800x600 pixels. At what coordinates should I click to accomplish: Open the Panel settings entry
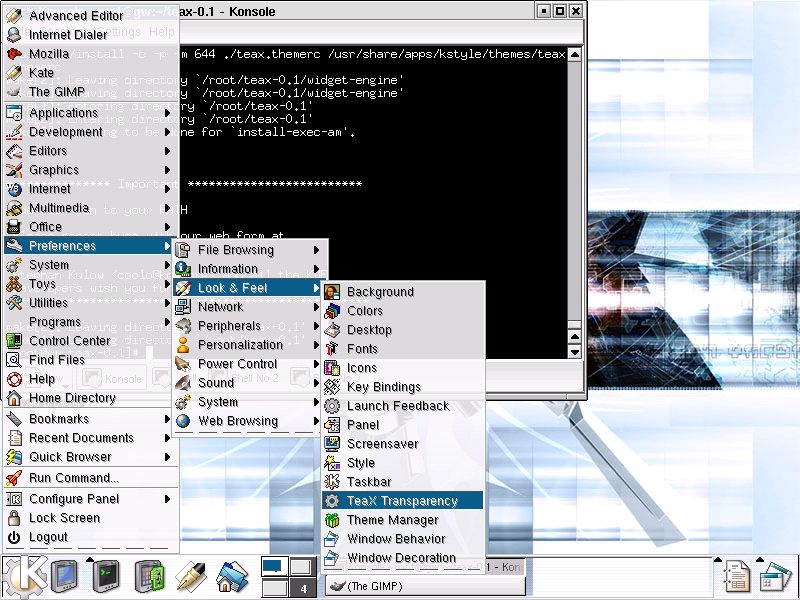[x=403, y=424]
